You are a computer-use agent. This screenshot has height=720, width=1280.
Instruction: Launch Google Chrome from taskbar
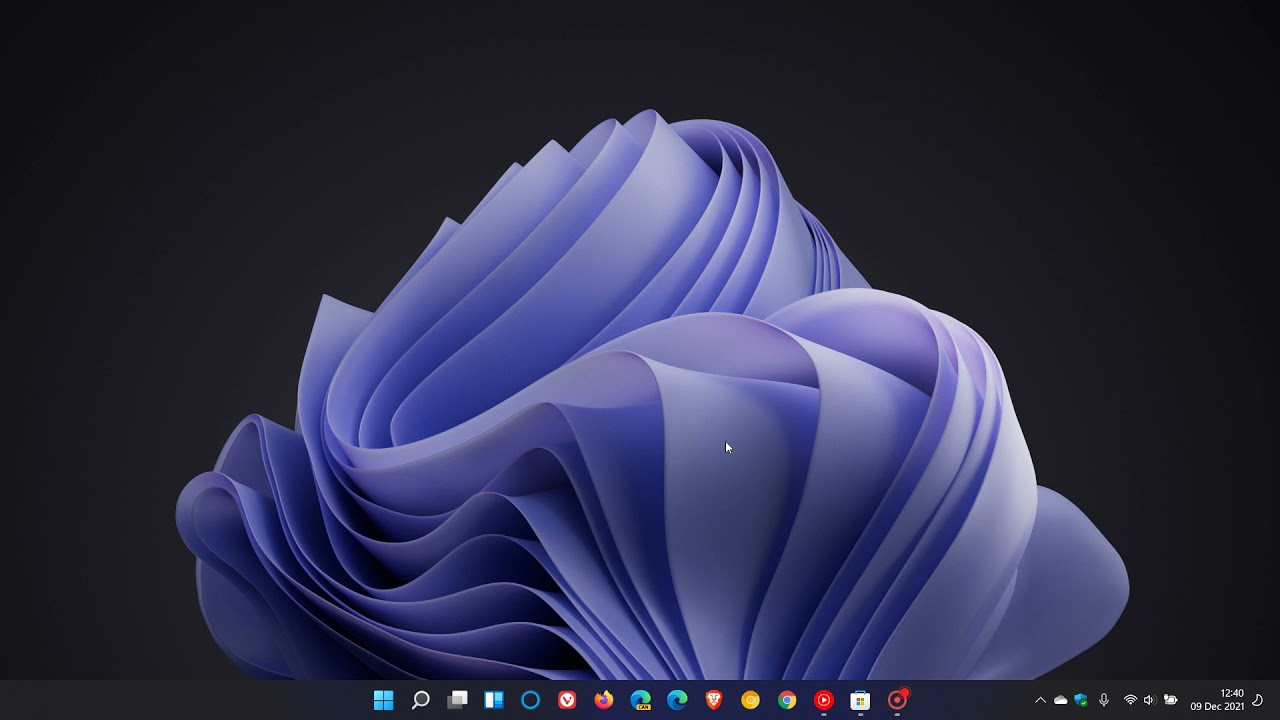coord(787,700)
